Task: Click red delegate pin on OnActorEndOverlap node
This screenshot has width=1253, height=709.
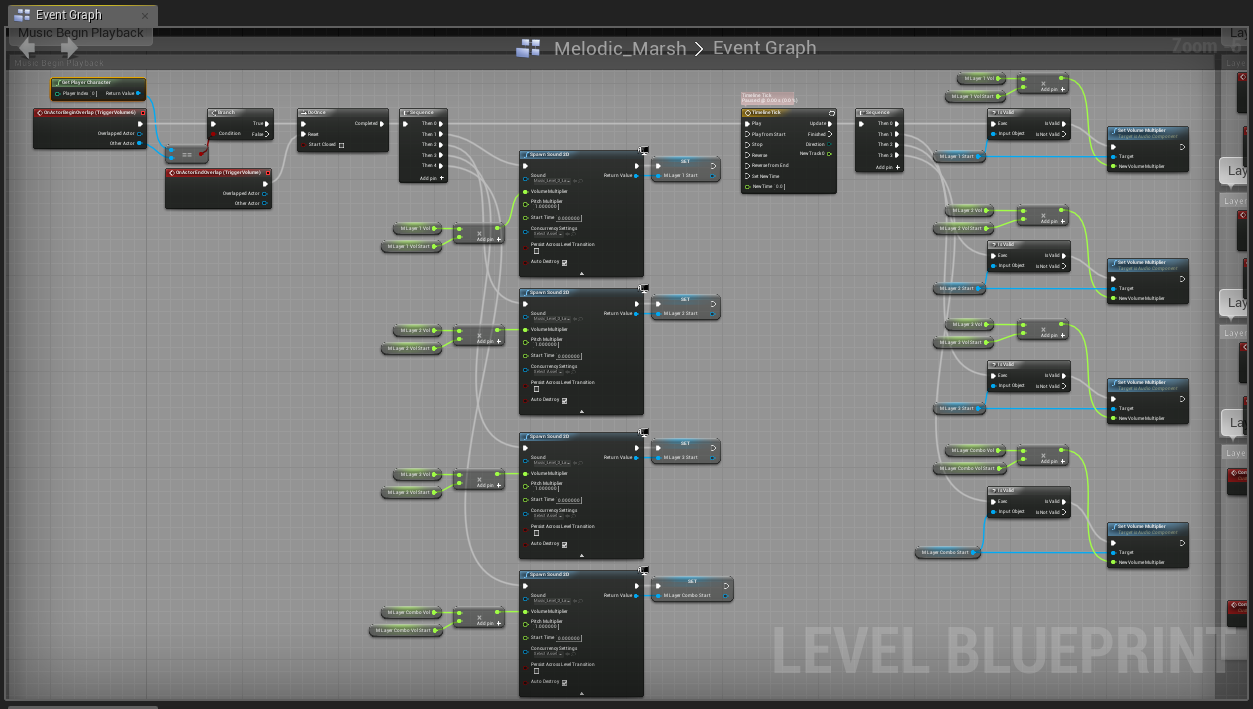Action: click(267, 173)
